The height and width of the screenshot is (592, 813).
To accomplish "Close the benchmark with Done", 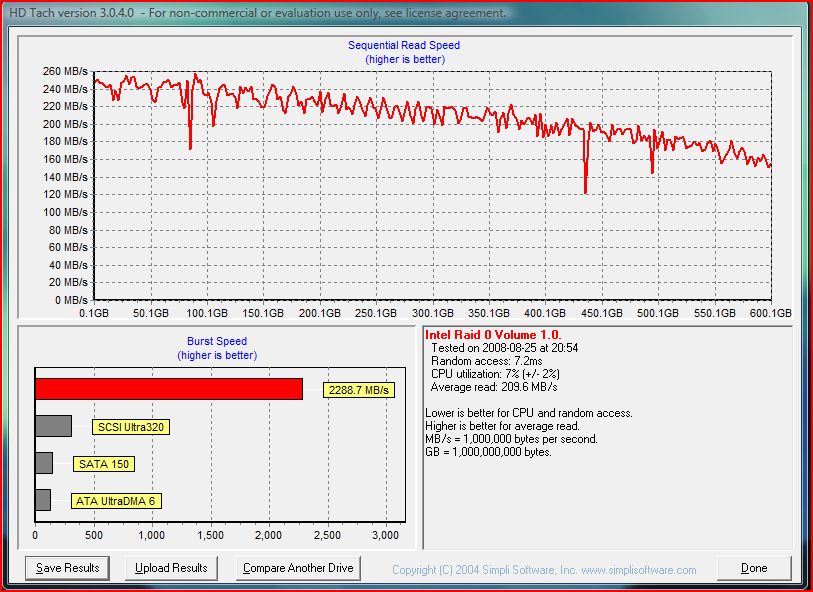I will 754,568.
